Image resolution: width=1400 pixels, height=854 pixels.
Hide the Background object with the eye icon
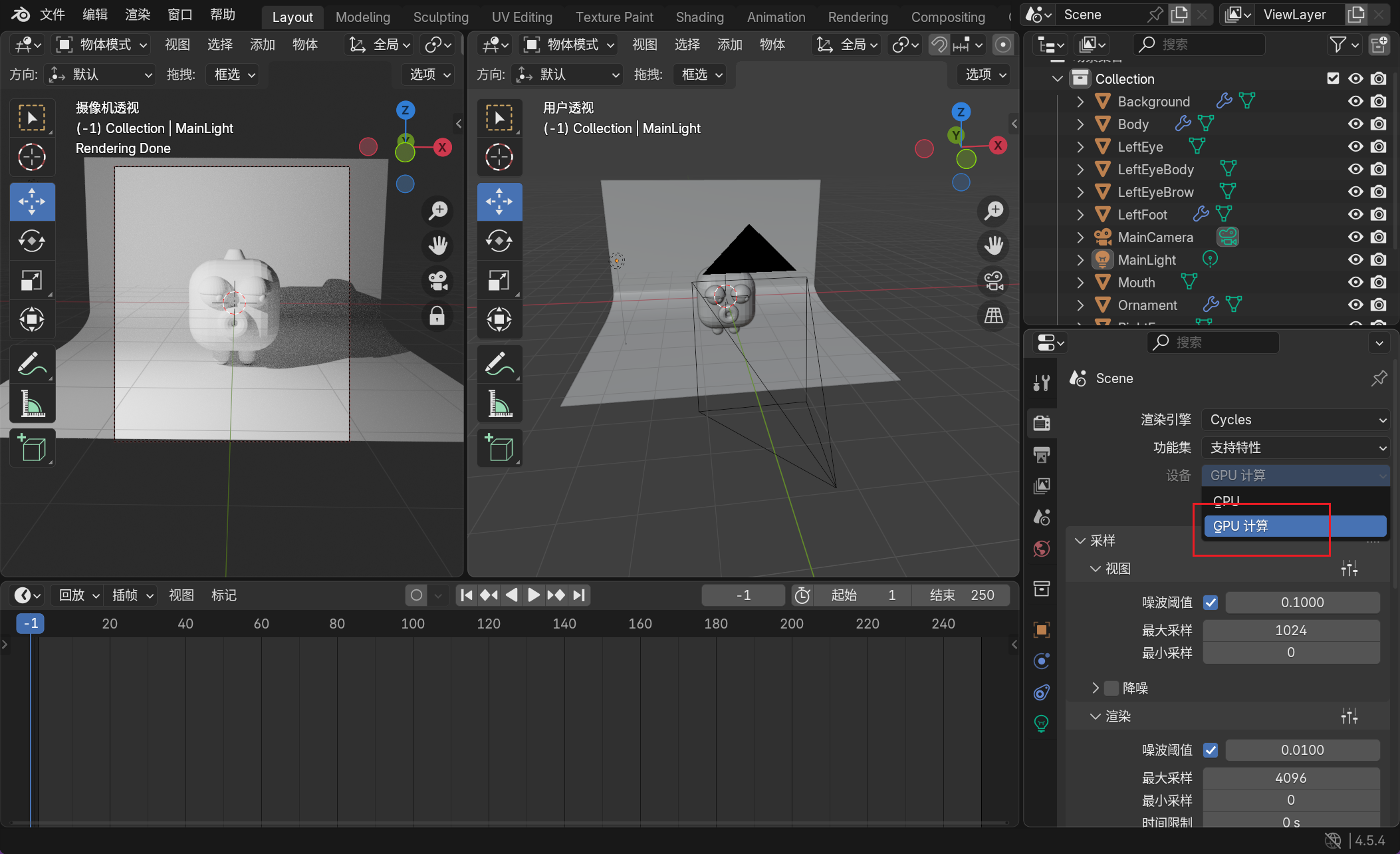(1355, 101)
